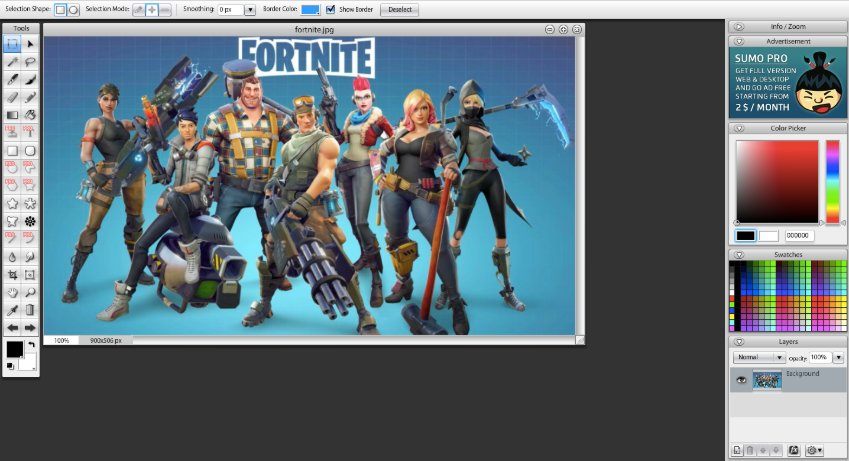Click the Border Color blue swatch
This screenshot has width=849, height=461.
(x=310, y=9)
